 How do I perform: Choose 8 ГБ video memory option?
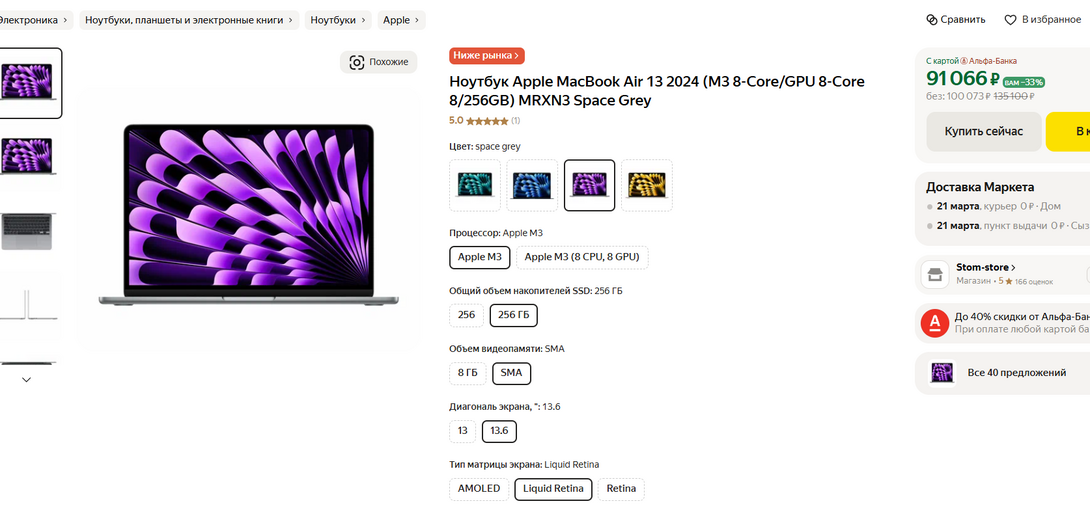pos(468,373)
